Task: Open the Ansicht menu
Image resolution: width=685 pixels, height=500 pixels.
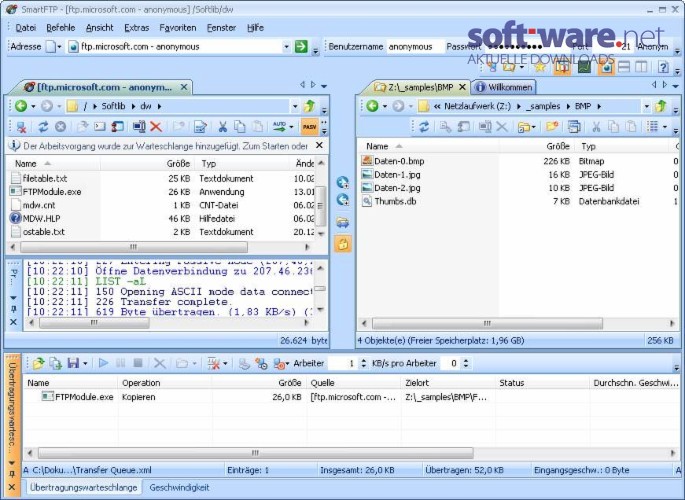Action: [100, 28]
